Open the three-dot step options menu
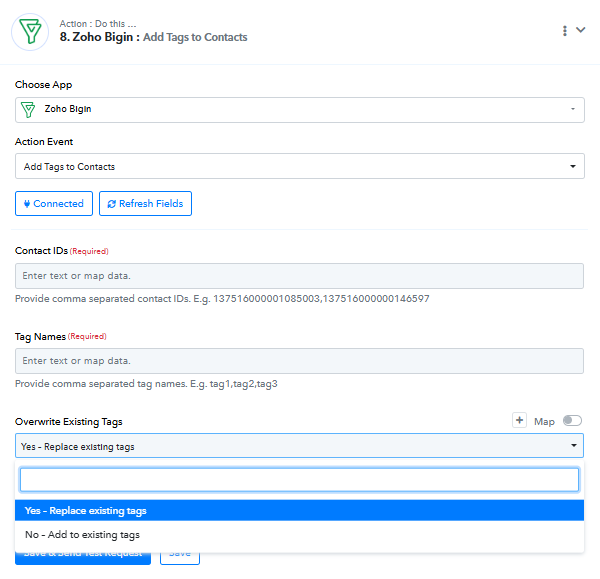 565,31
